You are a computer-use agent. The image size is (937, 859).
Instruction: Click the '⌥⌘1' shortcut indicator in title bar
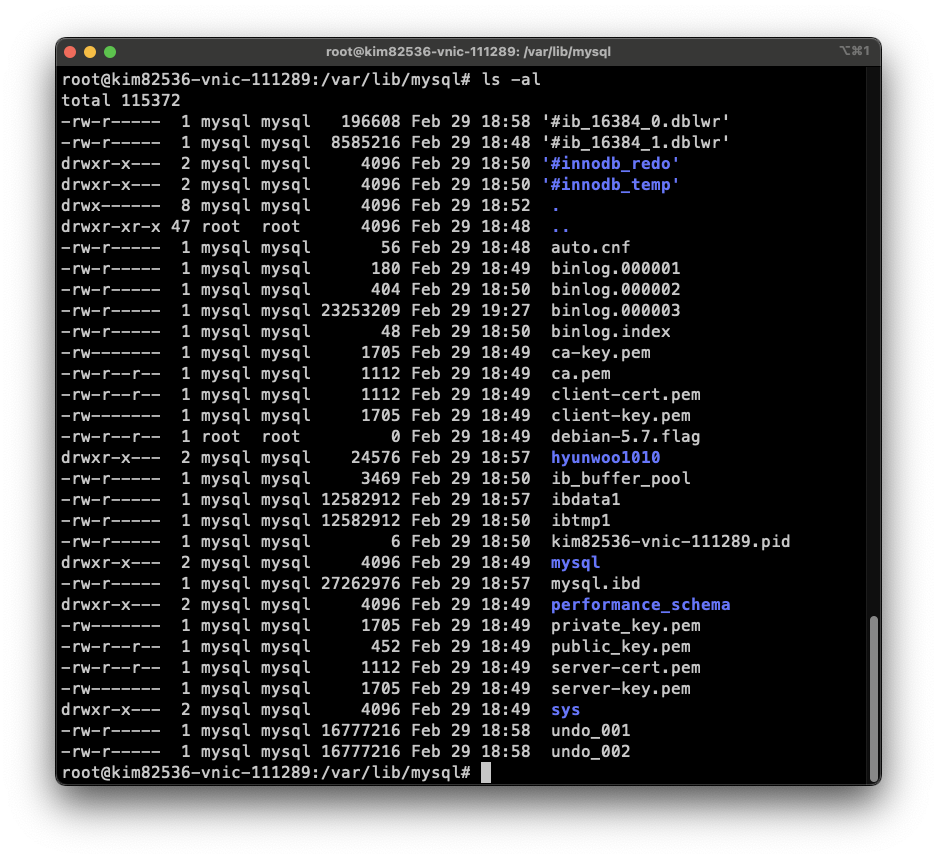click(x=855, y=51)
